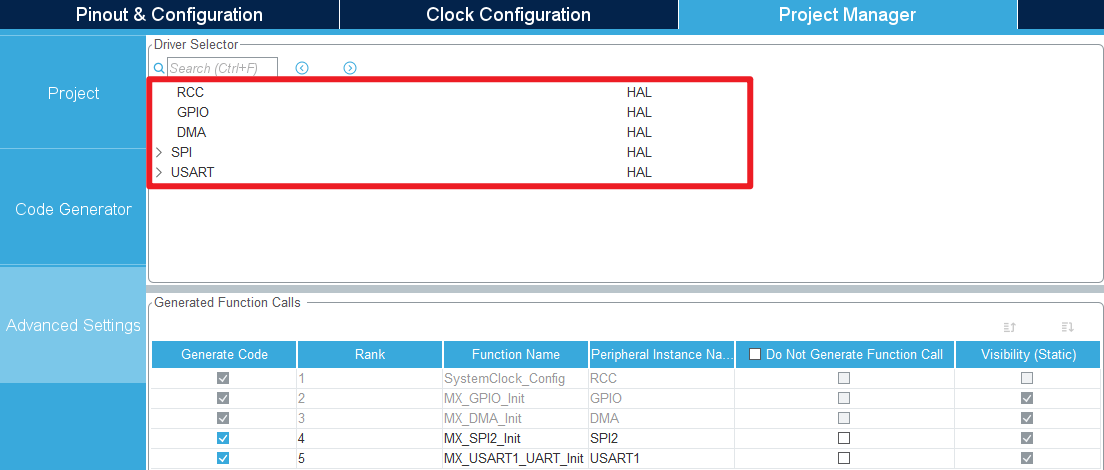This screenshot has width=1104, height=470.
Task: Check Do Not Generate Function Call header box
Action: 755,354
